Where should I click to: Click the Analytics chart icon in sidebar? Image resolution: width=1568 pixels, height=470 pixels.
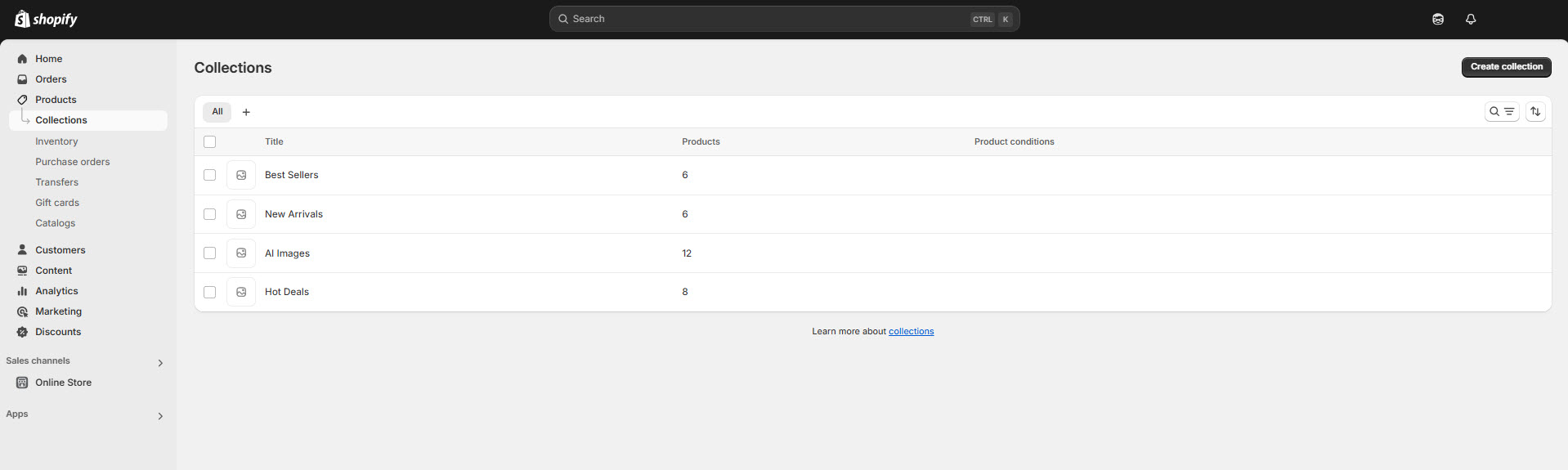(22, 291)
